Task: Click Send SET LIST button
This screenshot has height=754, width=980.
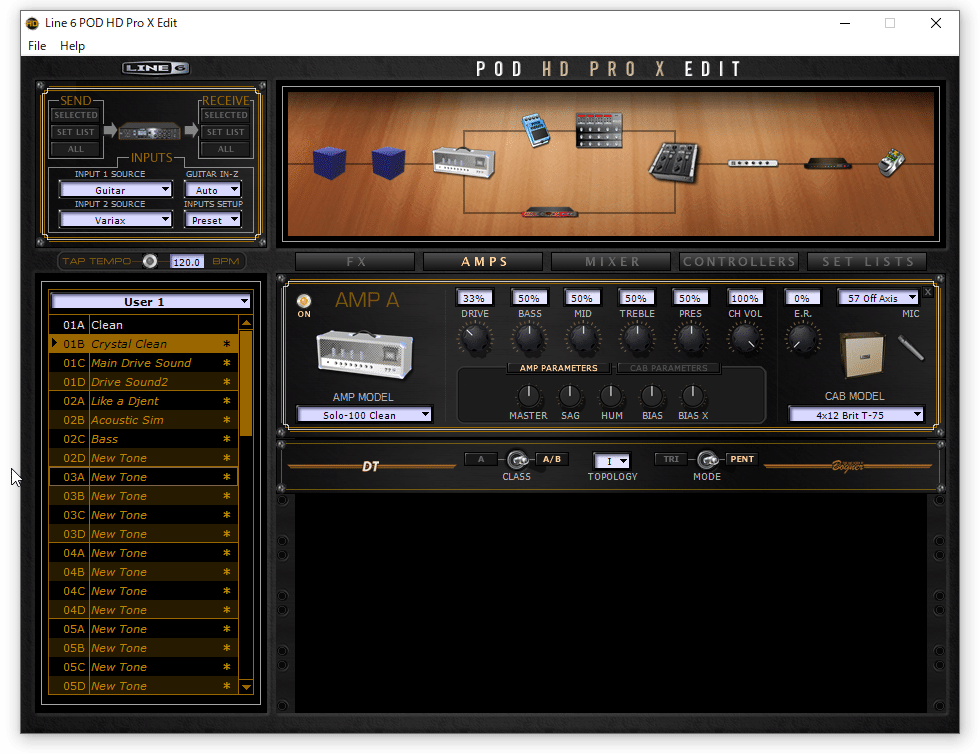Action: [x=76, y=132]
